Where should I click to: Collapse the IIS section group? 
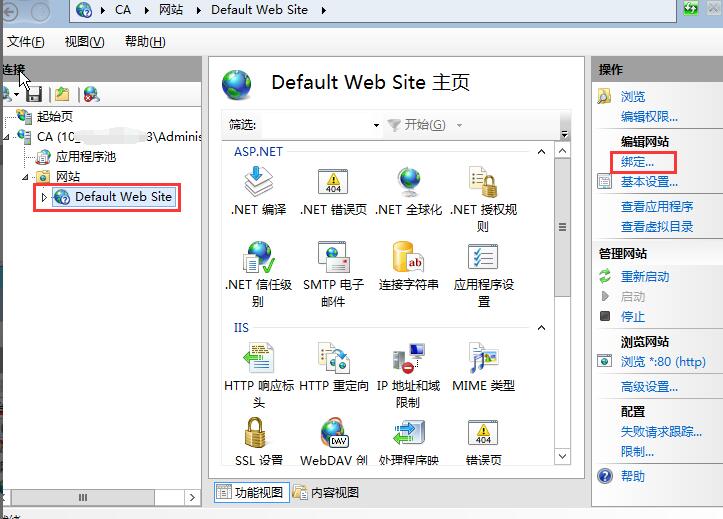pos(541,328)
